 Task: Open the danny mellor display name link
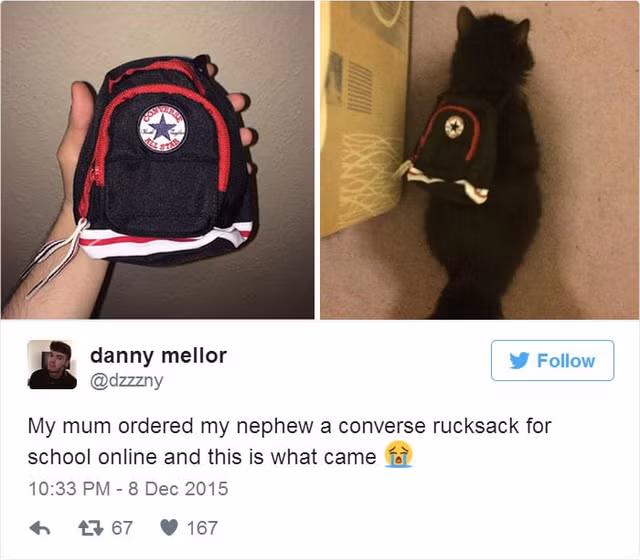pos(158,356)
